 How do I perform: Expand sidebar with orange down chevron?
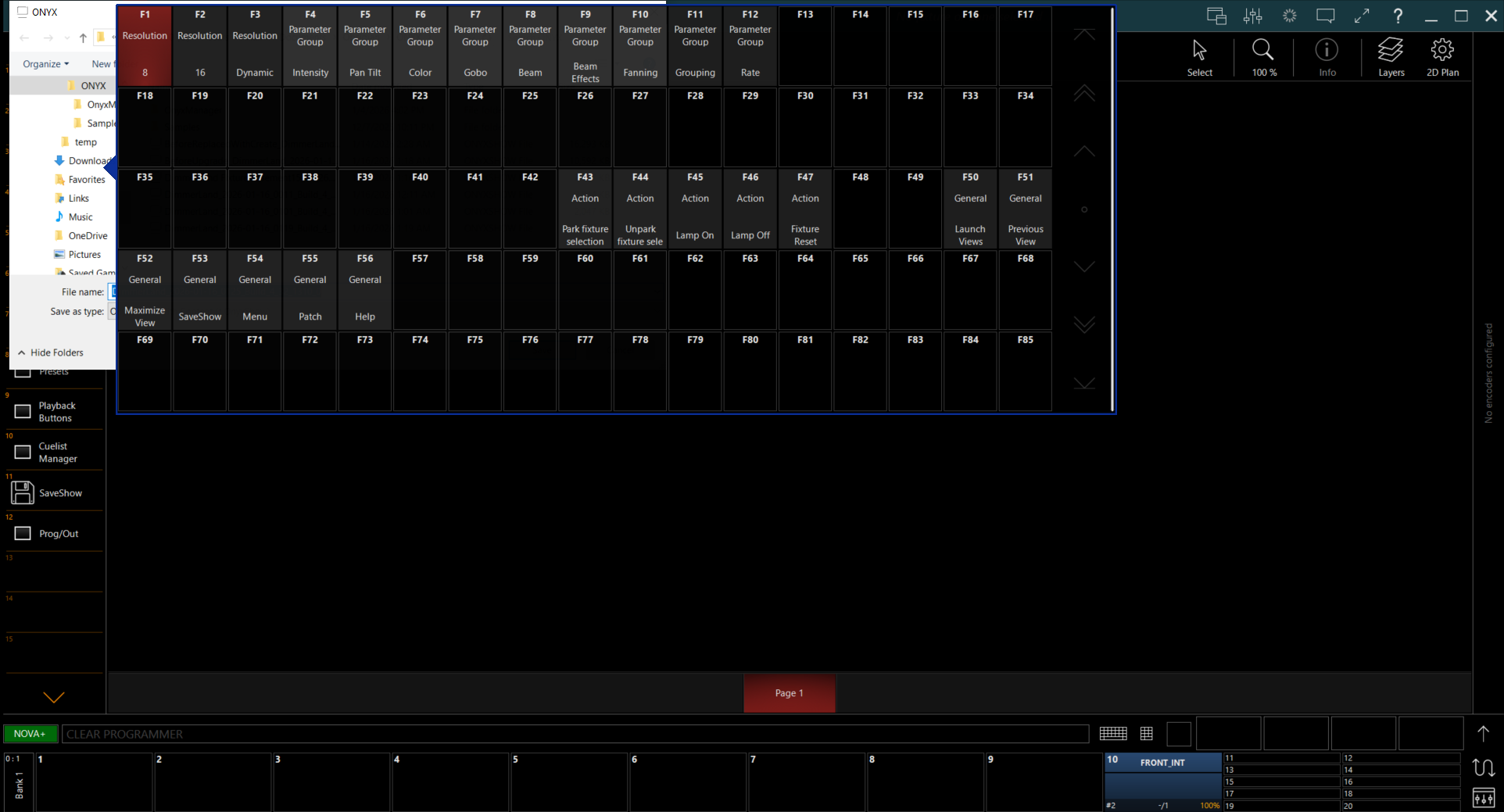pyautogui.click(x=54, y=696)
